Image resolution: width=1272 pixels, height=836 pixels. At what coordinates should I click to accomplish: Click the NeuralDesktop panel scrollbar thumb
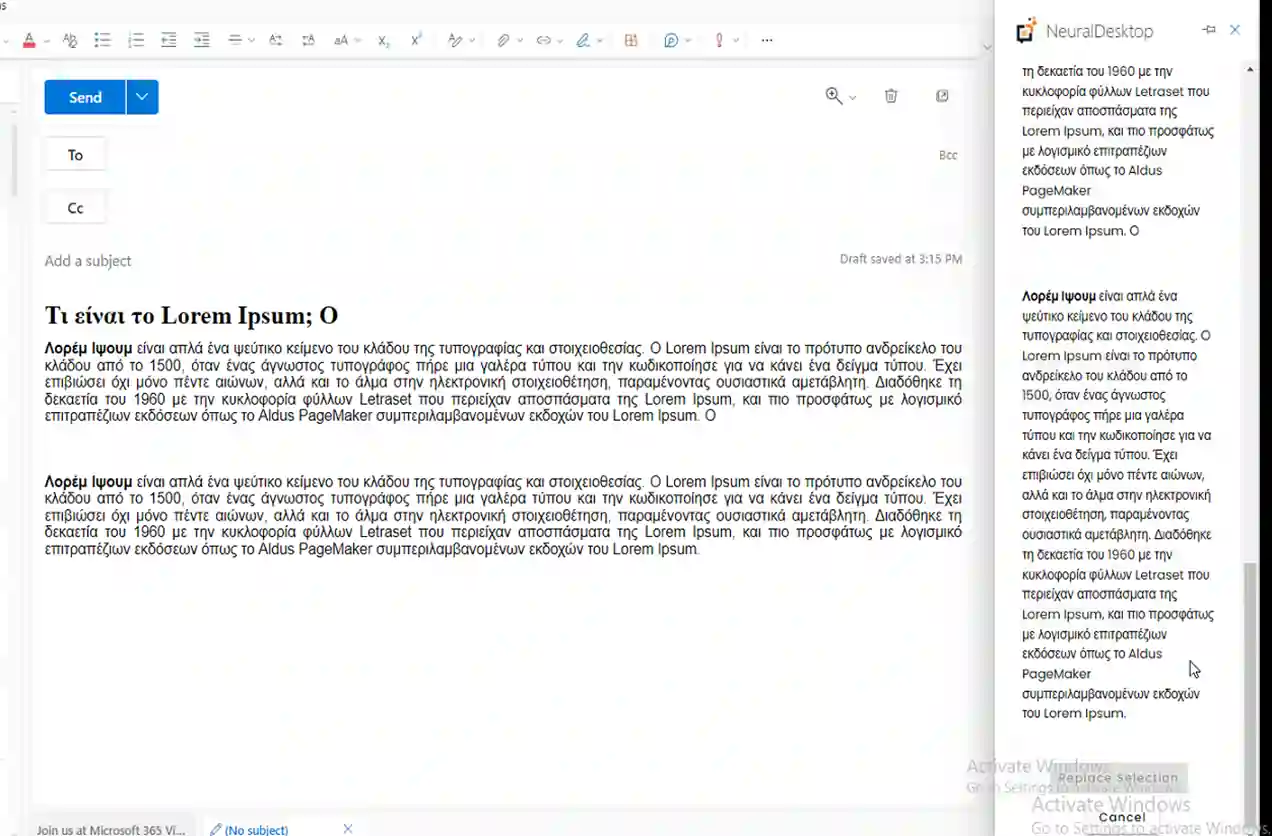[1250, 690]
